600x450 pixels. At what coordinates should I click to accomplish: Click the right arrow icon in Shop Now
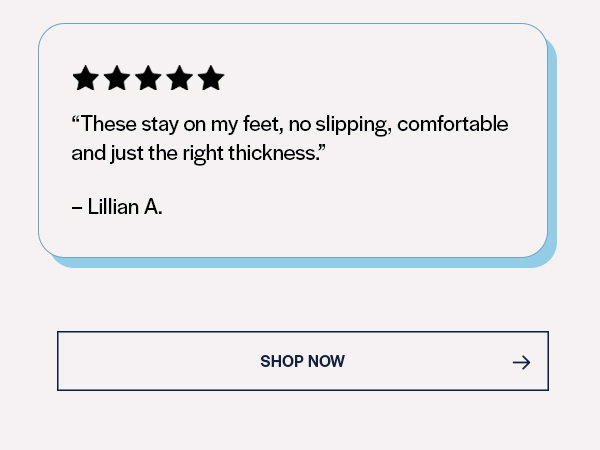[x=522, y=362]
